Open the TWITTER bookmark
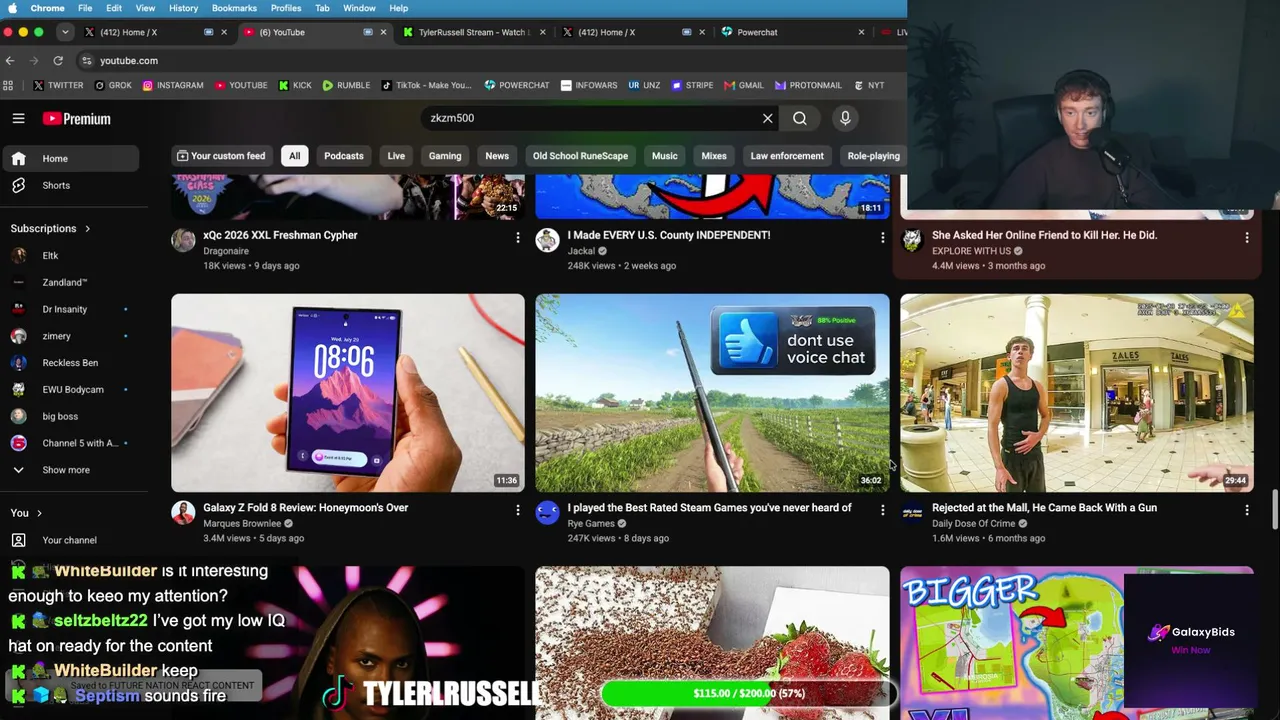 click(58, 85)
